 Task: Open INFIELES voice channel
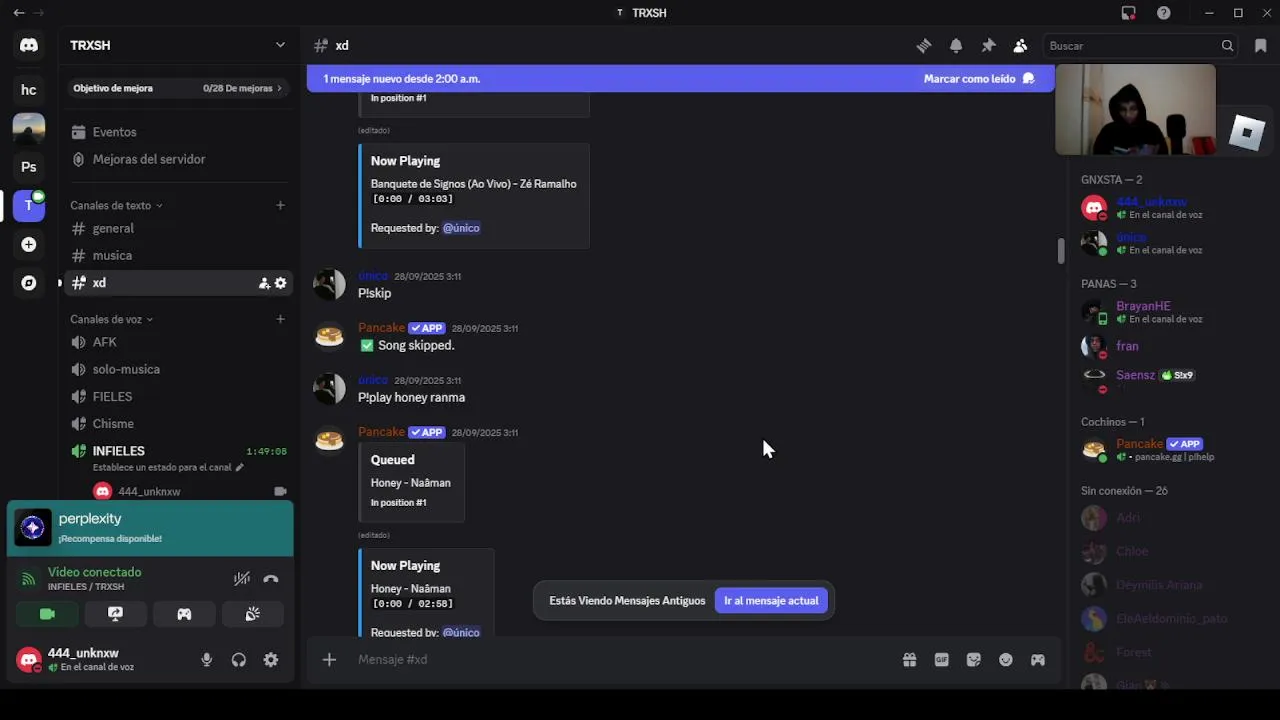pyautogui.click(x=177, y=451)
